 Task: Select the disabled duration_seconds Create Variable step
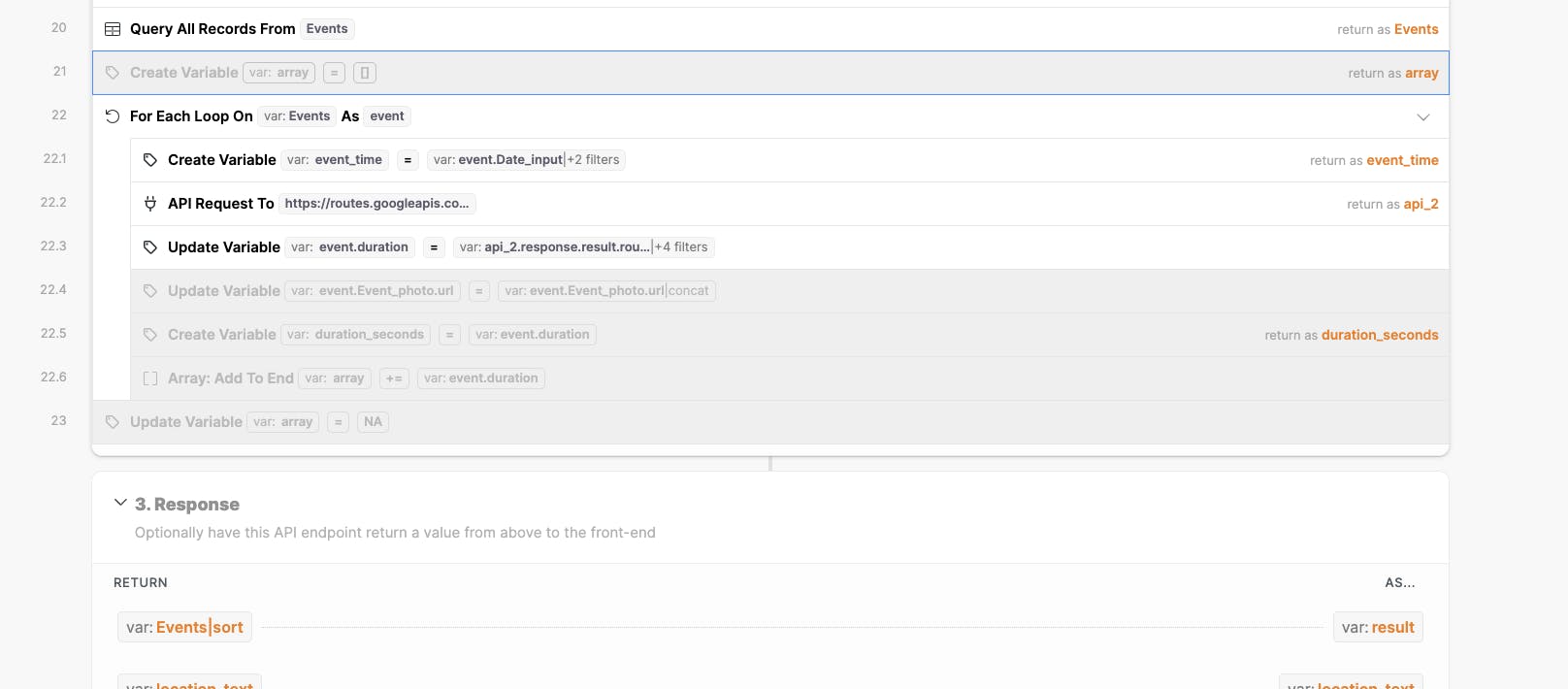click(x=679, y=335)
